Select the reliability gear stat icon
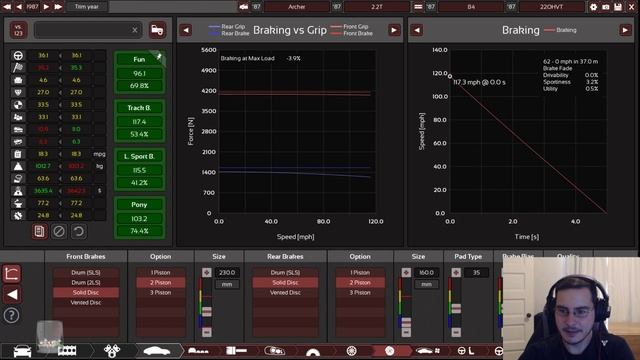 [18, 216]
